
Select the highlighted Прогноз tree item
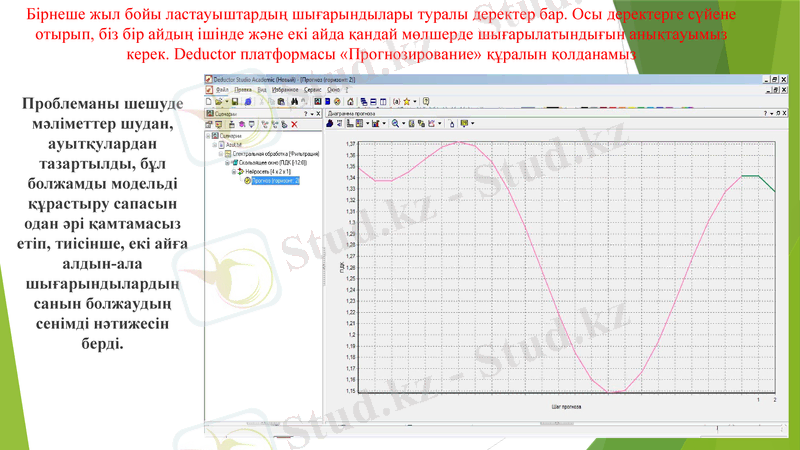276,181
